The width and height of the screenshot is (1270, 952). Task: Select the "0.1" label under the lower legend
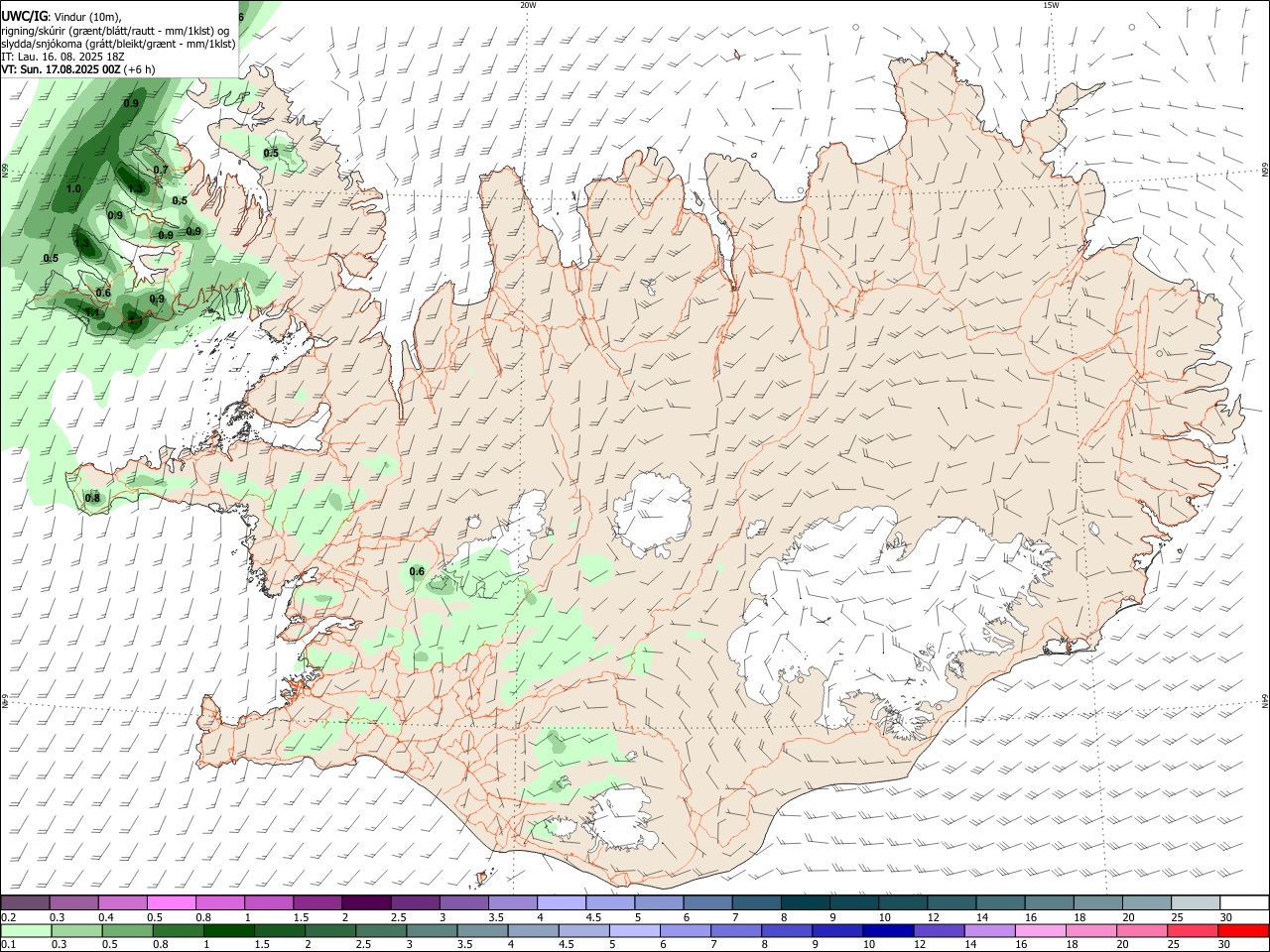coord(8,944)
